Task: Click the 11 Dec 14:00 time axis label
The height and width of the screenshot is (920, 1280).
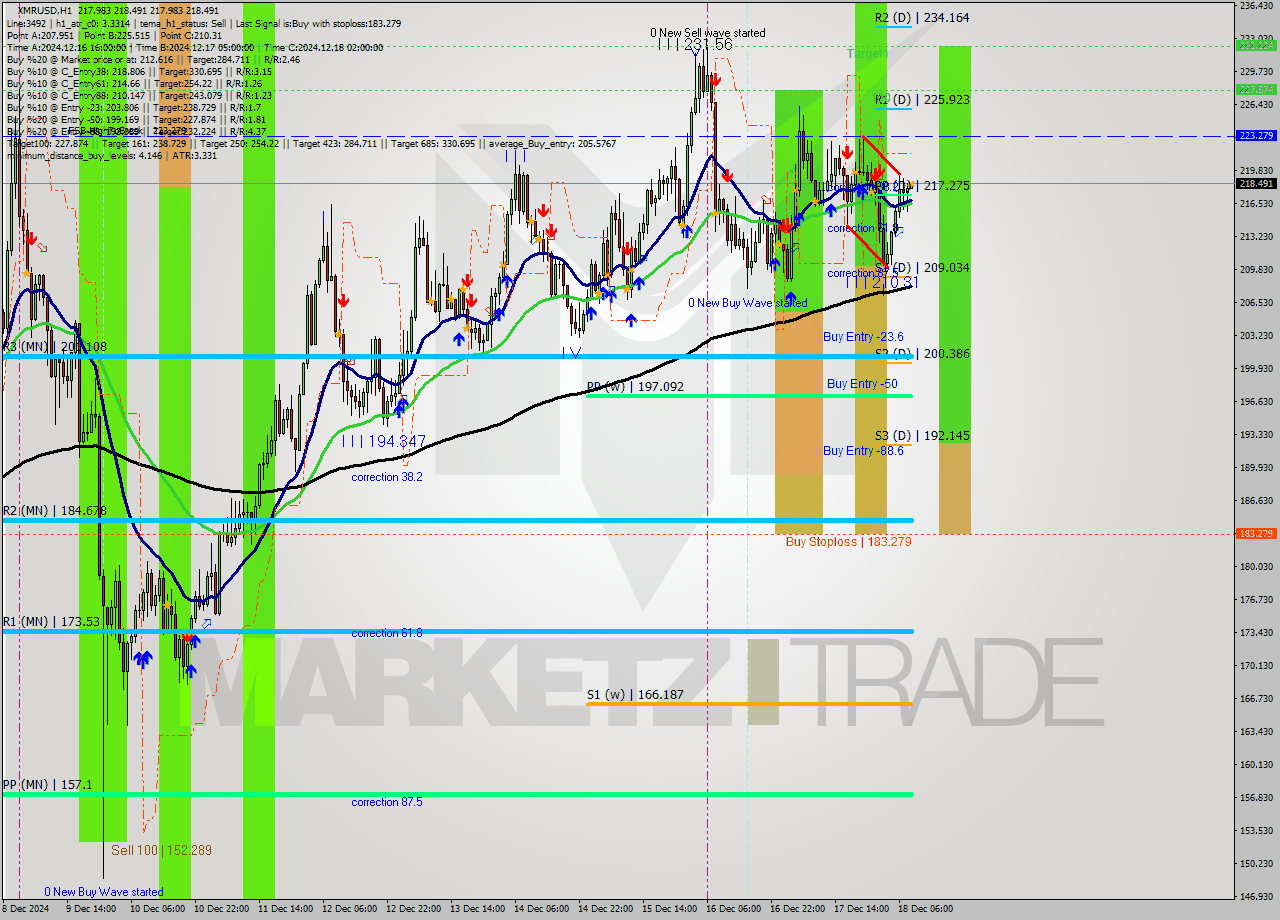Action: tap(285, 909)
